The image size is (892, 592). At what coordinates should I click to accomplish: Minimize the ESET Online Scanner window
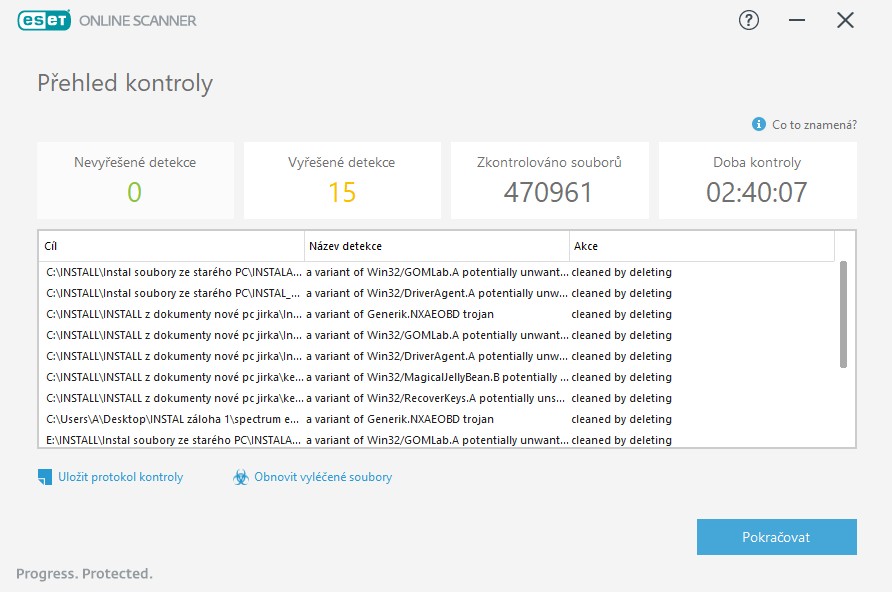(797, 20)
